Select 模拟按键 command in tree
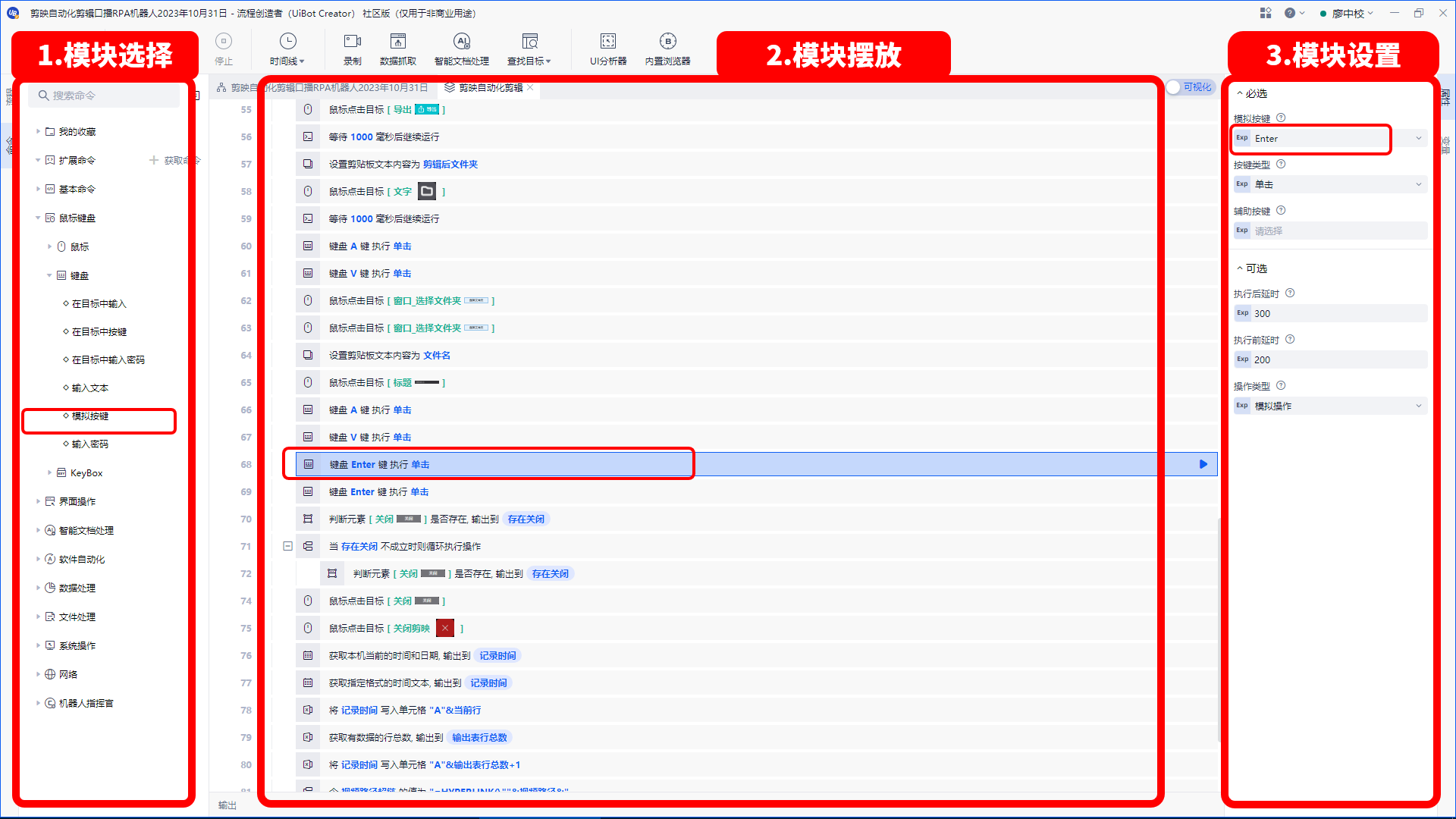This screenshot has height=819, width=1456. [x=90, y=416]
